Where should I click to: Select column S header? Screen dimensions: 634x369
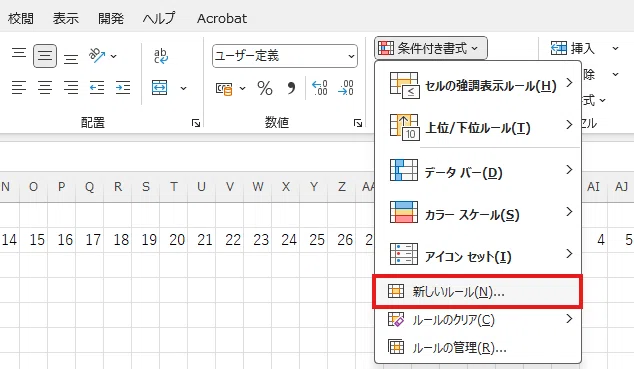click(146, 187)
